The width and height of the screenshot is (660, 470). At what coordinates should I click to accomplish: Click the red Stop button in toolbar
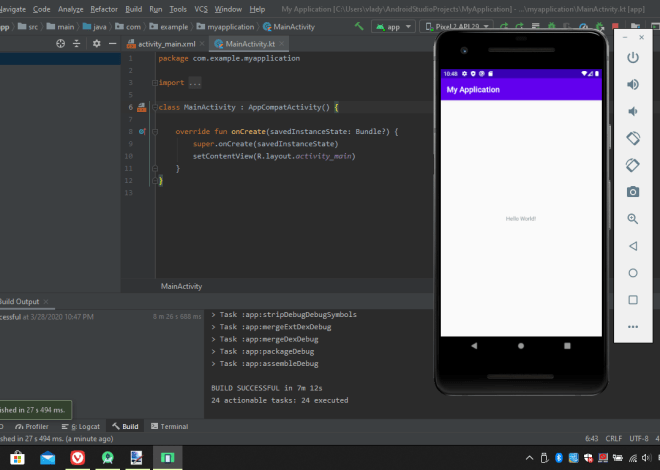coord(615,26)
